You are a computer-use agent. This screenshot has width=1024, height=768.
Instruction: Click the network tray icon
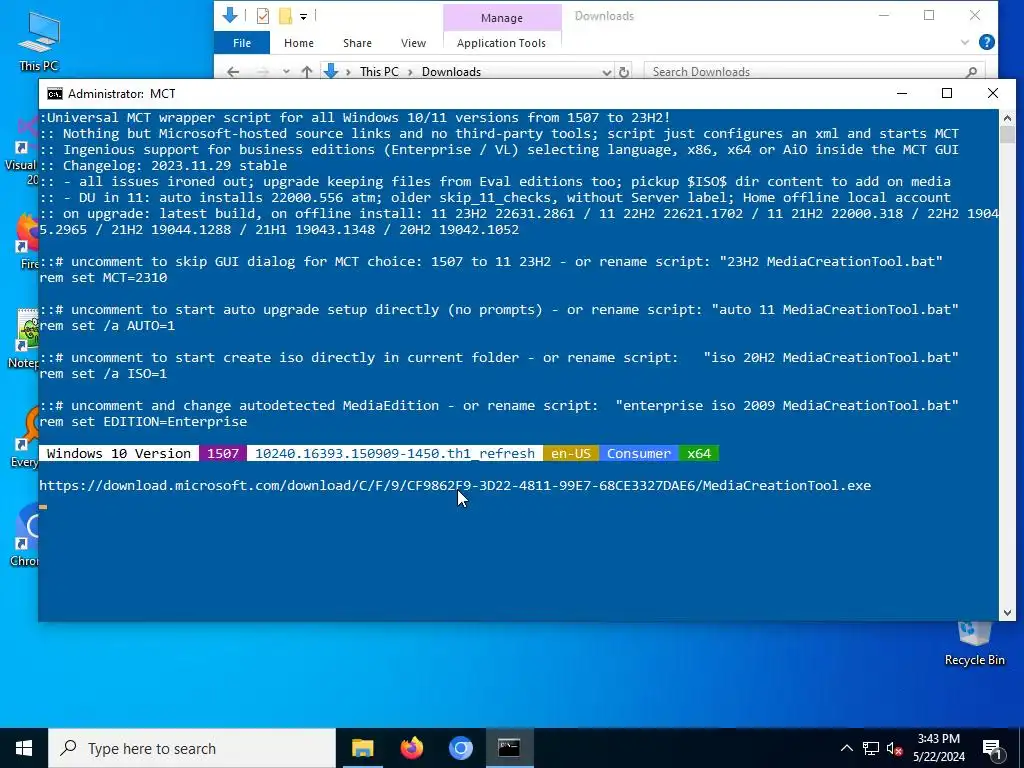(871, 749)
